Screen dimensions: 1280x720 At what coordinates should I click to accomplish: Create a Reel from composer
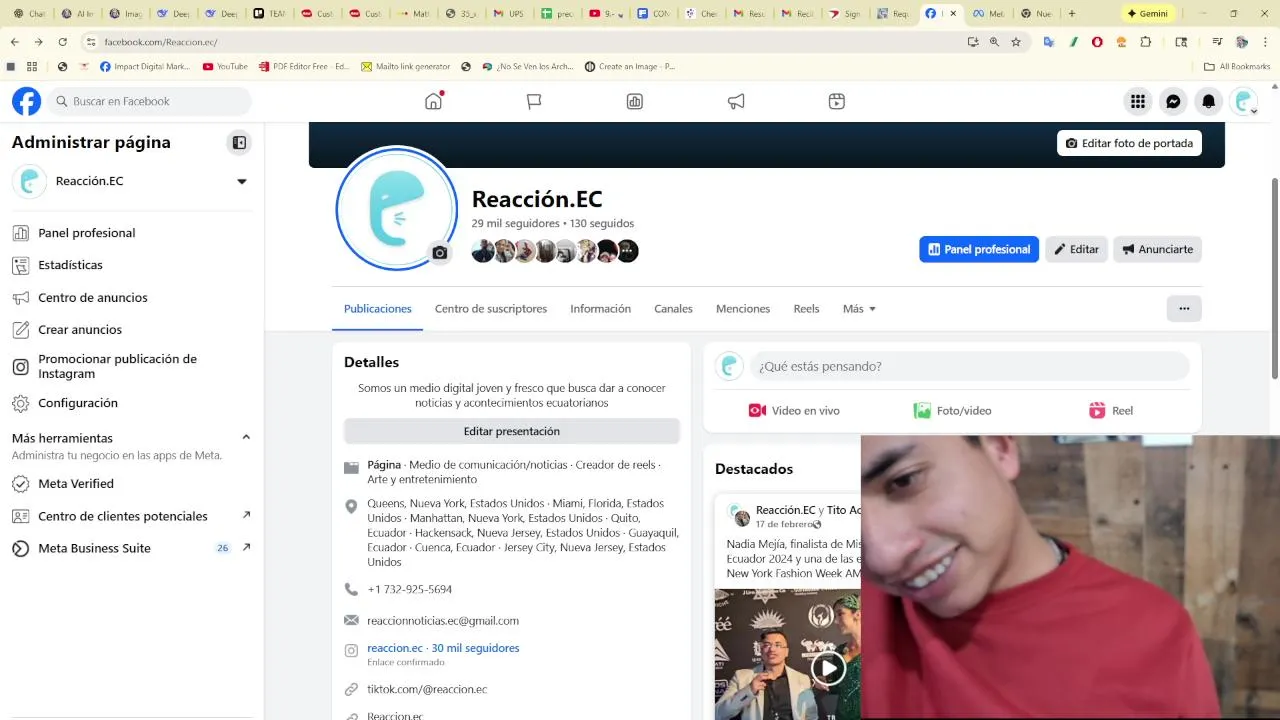pos(1110,411)
